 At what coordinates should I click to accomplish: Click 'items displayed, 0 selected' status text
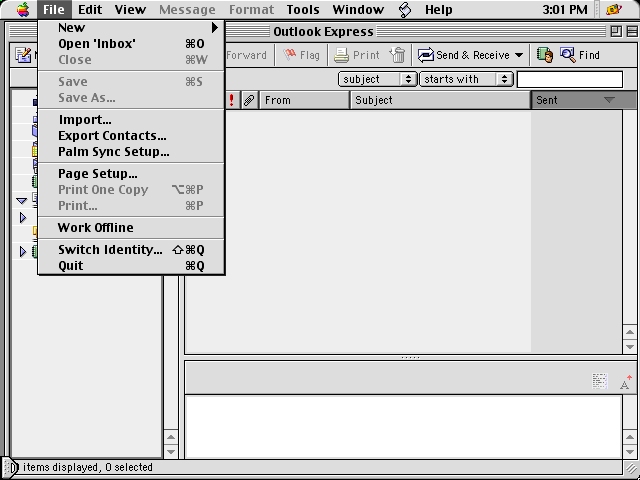[x=88, y=467]
